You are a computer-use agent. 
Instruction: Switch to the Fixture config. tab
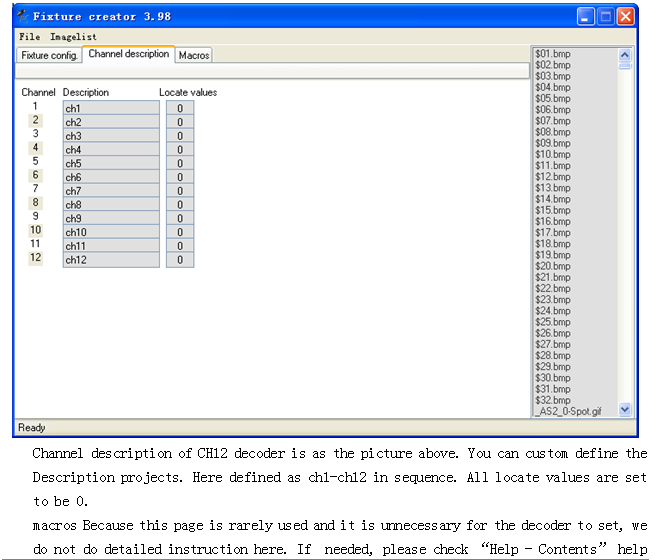[x=50, y=56]
